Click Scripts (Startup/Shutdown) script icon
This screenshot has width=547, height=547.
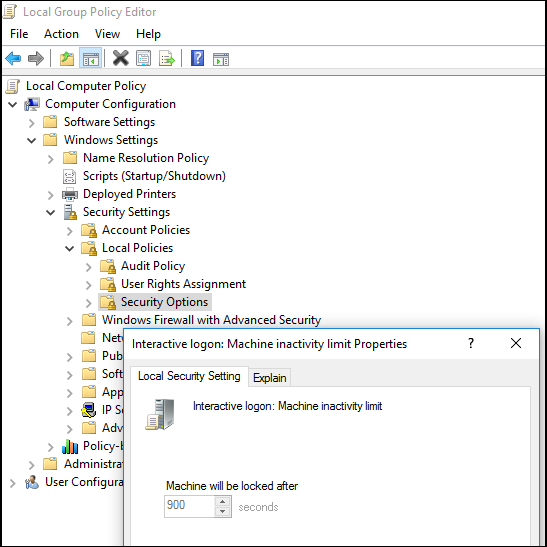click(x=69, y=176)
